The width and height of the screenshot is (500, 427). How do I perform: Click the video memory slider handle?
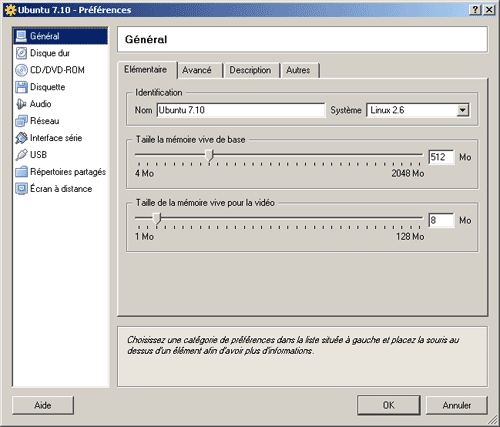coord(157,219)
